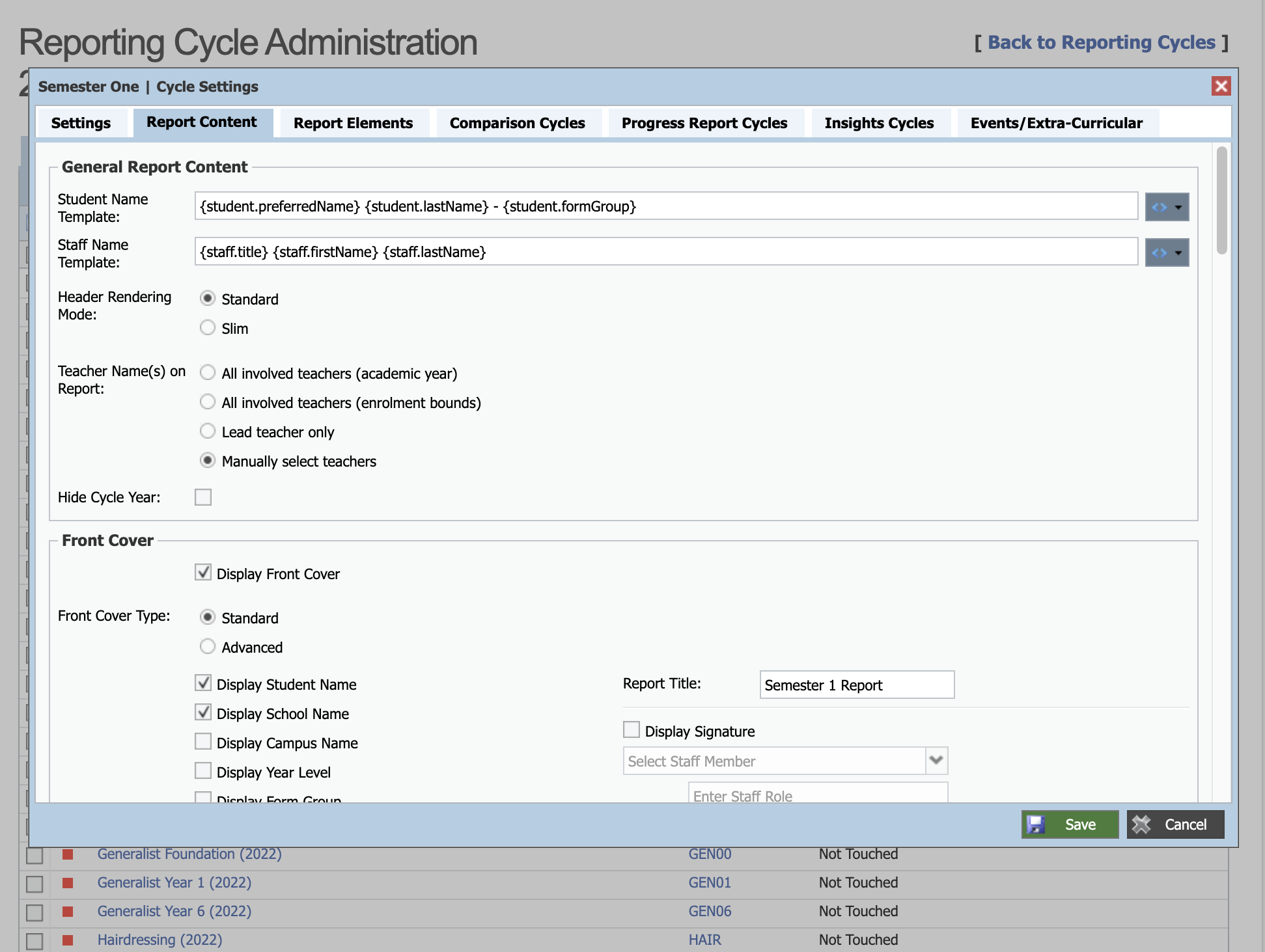Switch to the Report Elements tab
Image resolution: width=1265 pixels, height=952 pixels.
[x=353, y=123]
